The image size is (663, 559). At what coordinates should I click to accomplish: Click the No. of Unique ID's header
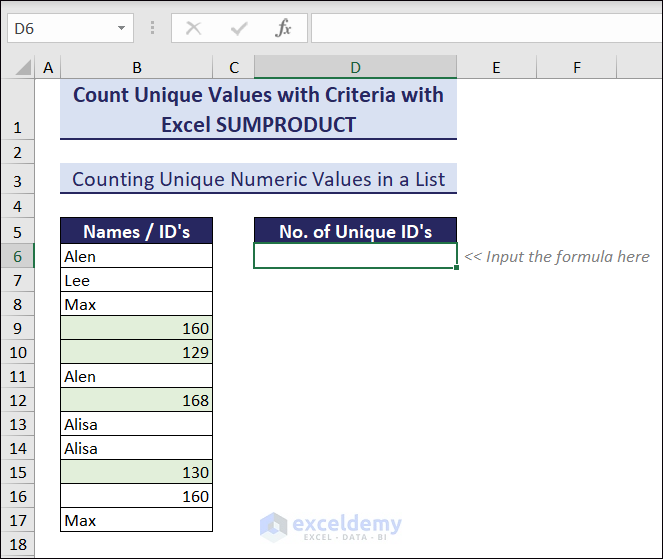(x=355, y=231)
